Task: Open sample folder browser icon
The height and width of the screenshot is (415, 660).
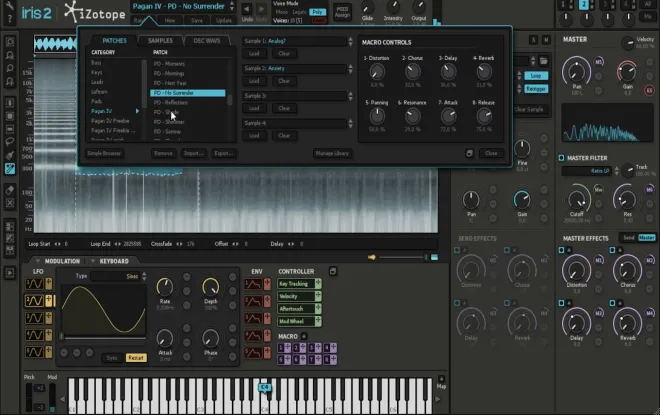Action: (x=544, y=61)
